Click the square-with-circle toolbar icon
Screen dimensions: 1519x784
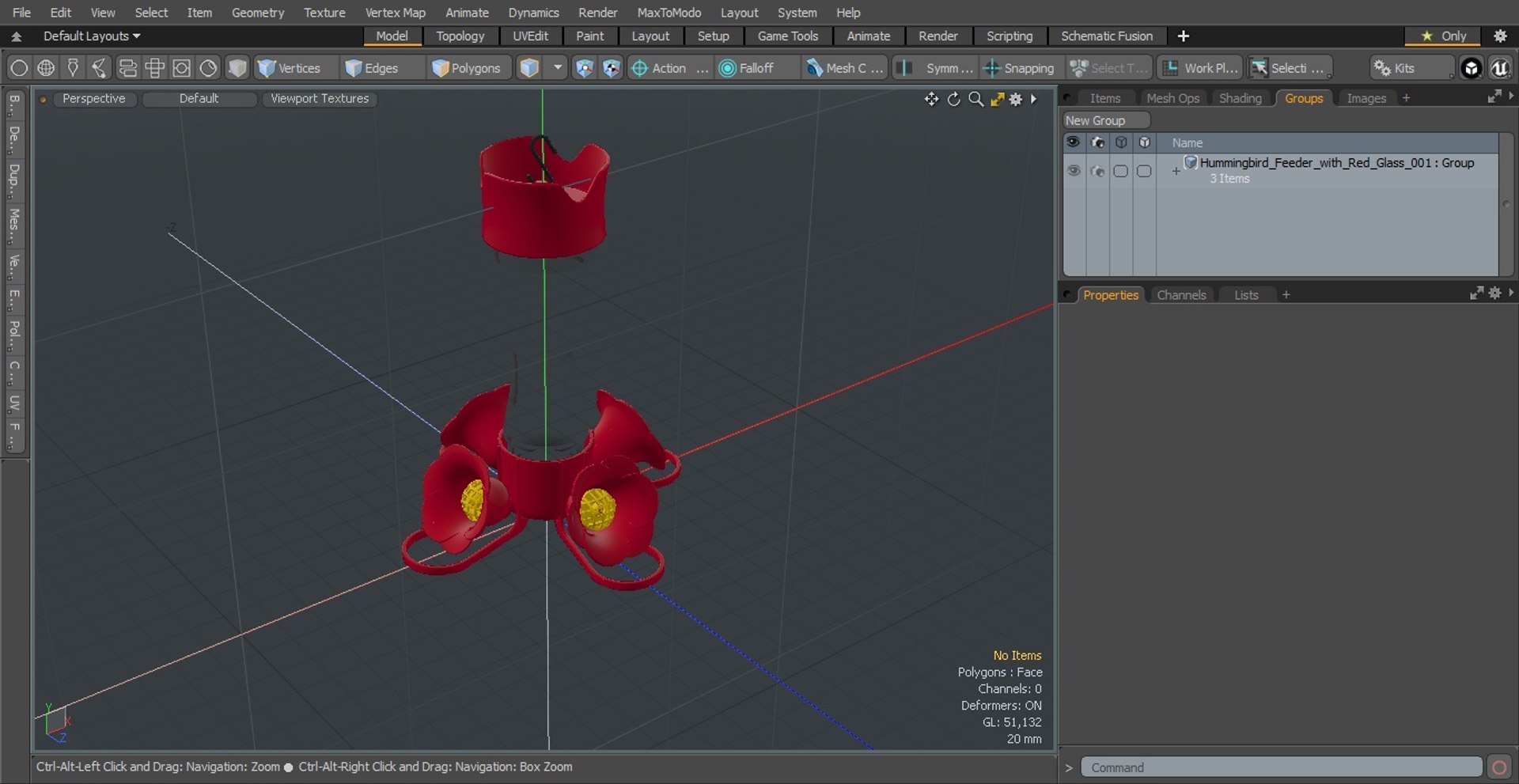click(181, 68)
